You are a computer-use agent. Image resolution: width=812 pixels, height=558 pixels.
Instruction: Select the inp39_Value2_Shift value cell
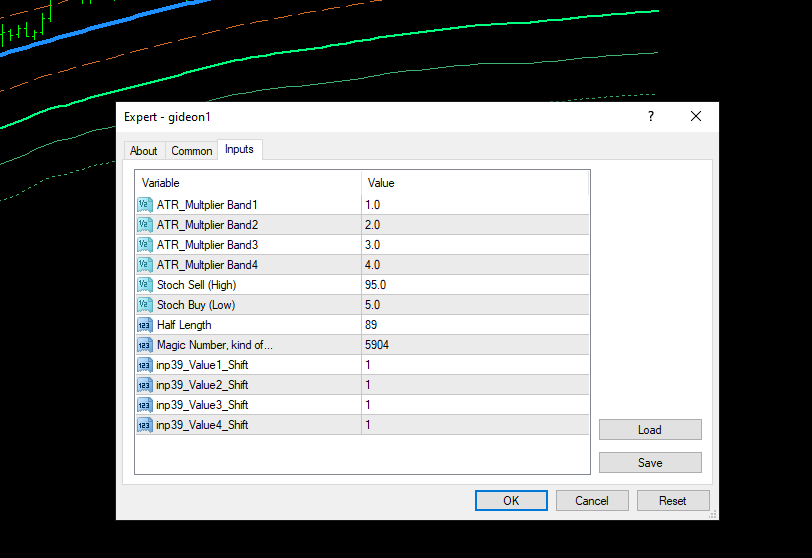[x=475, y=385]
